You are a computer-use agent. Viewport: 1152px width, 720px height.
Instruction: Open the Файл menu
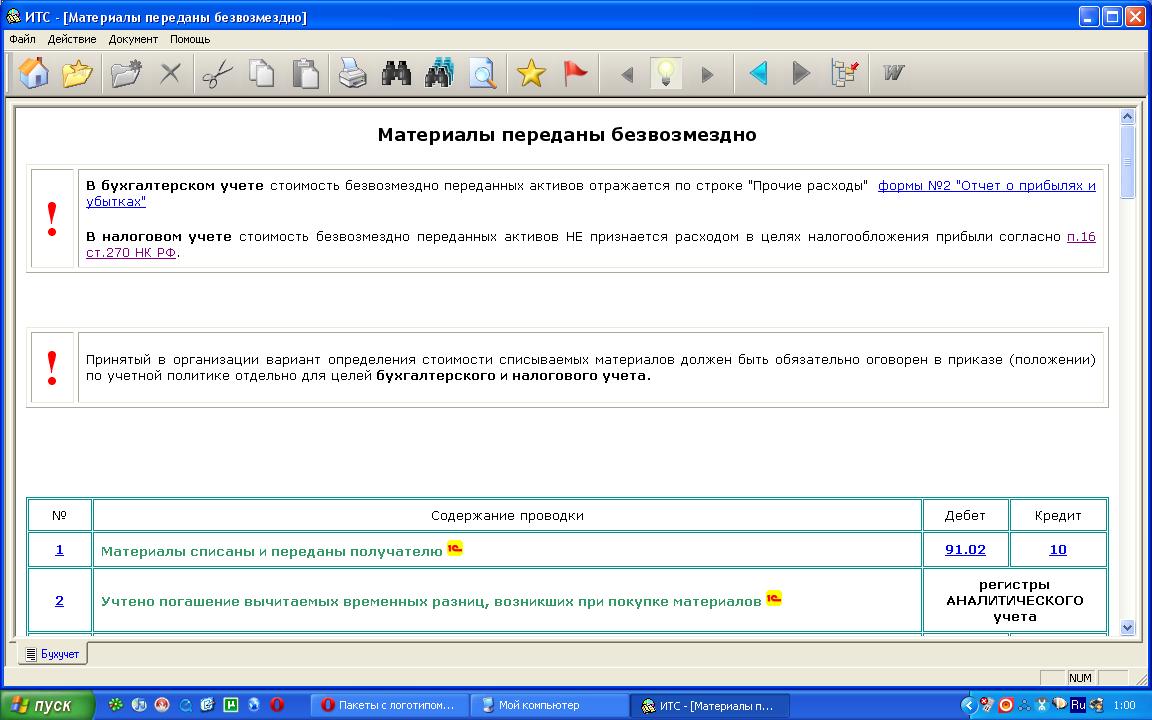[22, 40]
